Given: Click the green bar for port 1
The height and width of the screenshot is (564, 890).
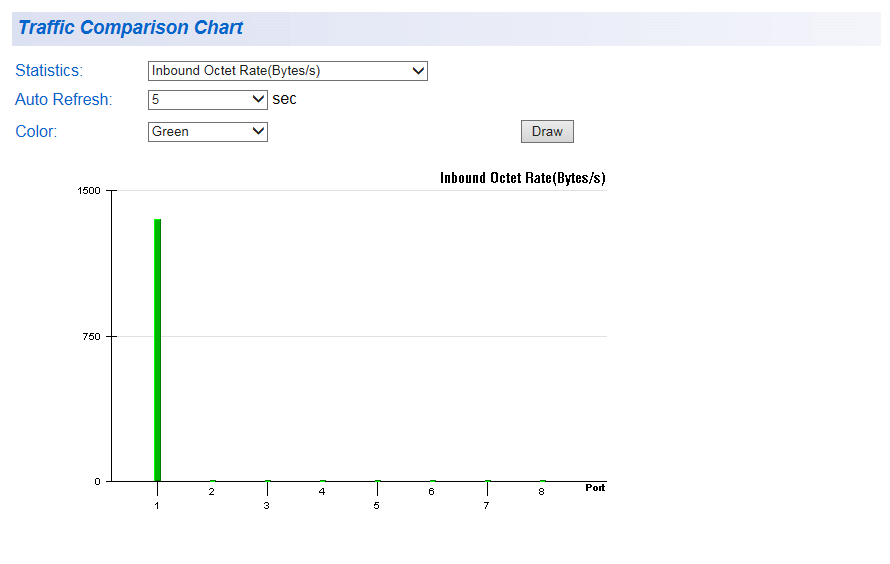Looking at the screenshot, I should click(x=157, y=350).
